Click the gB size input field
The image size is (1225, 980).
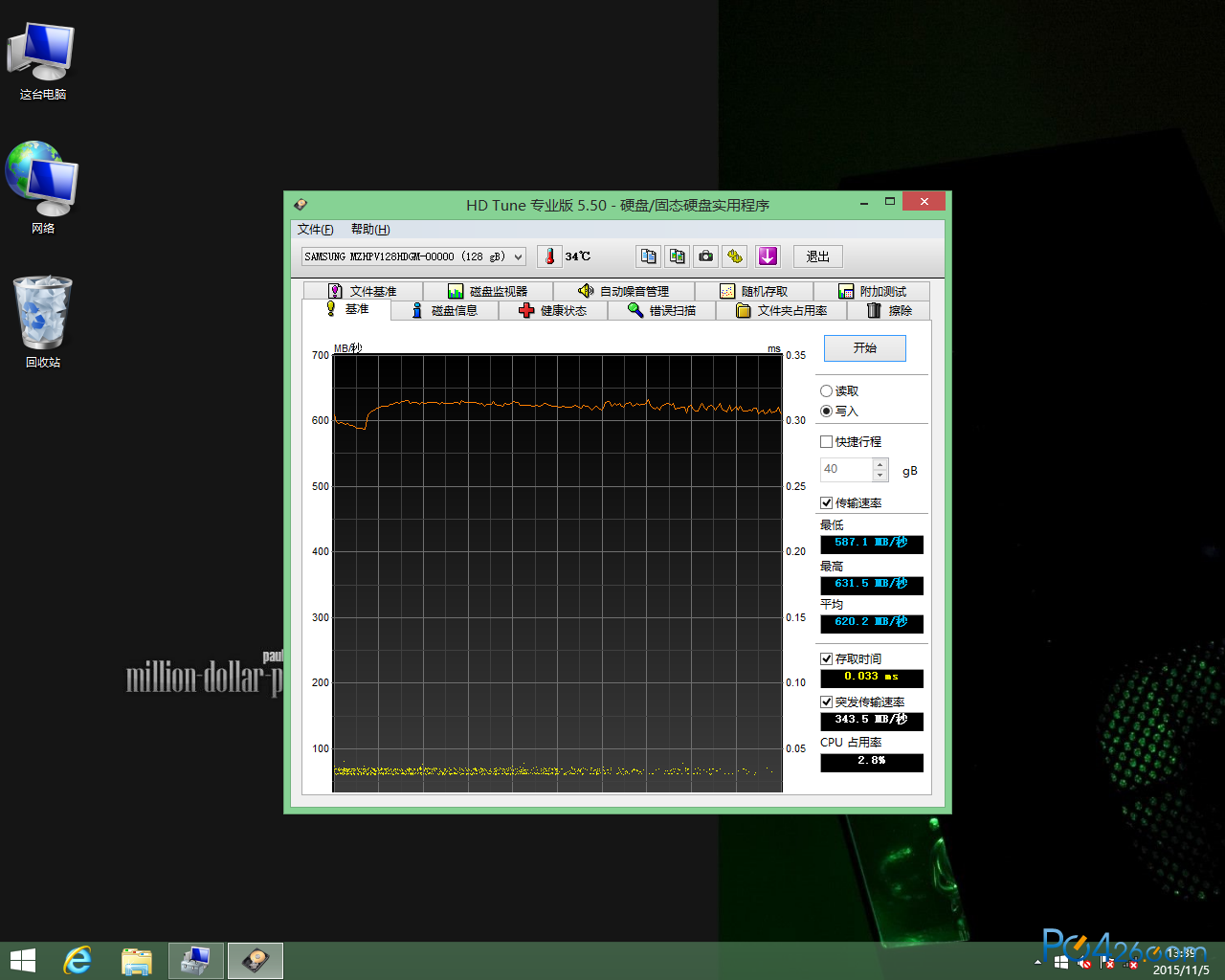[x=847, y=470]
